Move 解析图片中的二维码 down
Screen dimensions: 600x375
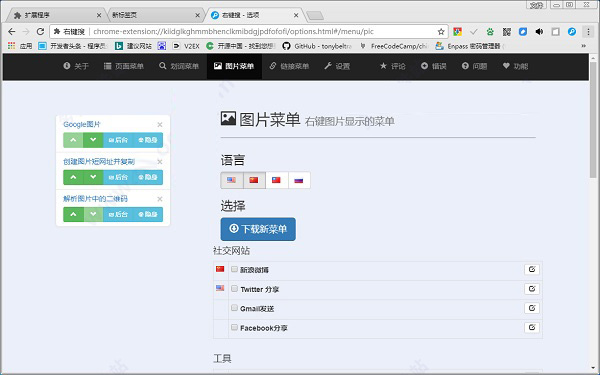pos(93,214)
